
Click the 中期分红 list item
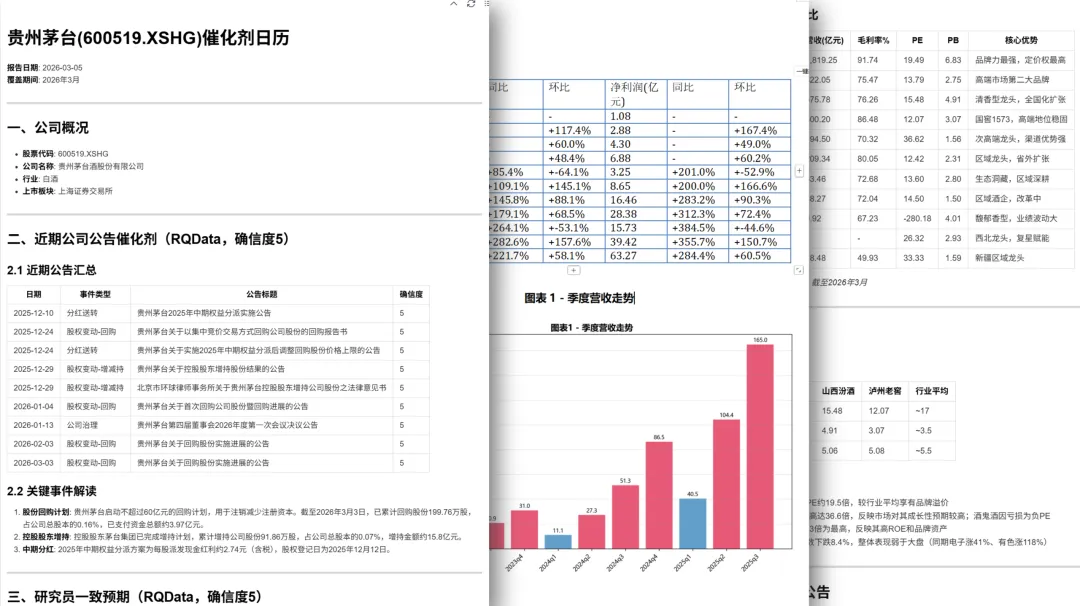pos(207,550)
